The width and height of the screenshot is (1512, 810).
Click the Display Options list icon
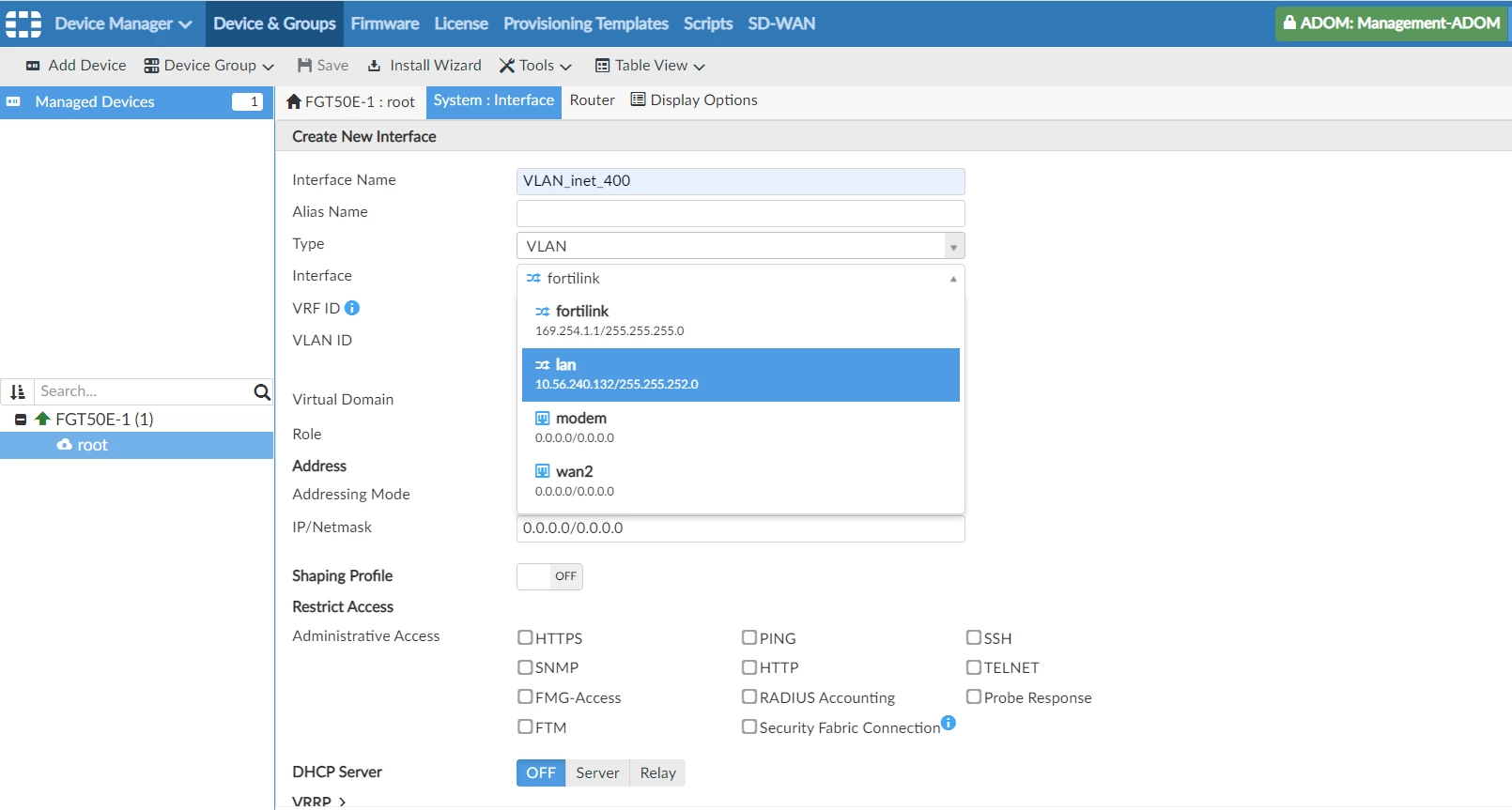pos(639,99)
